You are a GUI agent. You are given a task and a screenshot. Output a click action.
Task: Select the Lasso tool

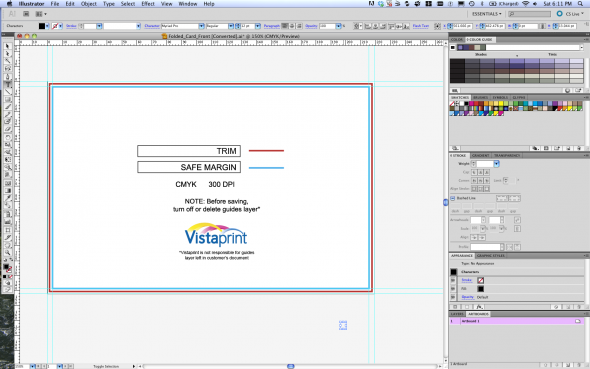(8, 68)
